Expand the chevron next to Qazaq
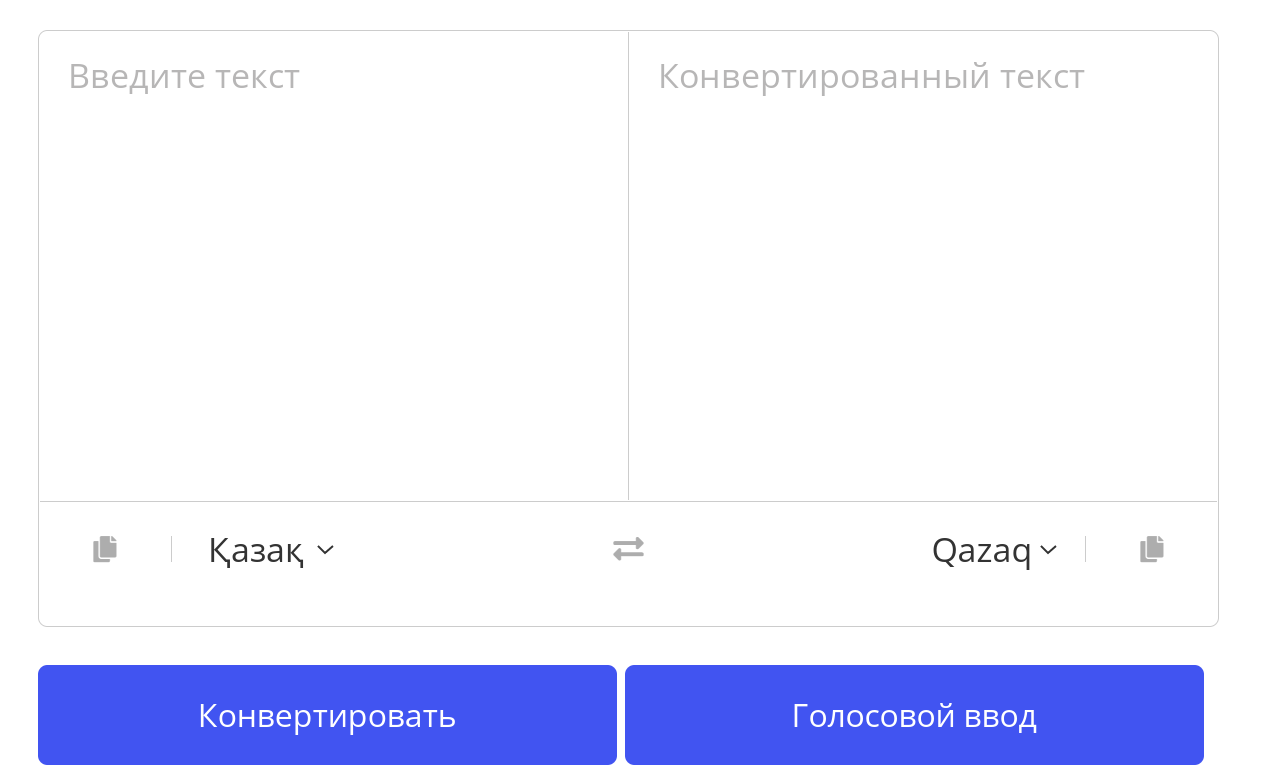Screen dimensions: 1267x777 pyautogui.click(x=1048, y=550)
